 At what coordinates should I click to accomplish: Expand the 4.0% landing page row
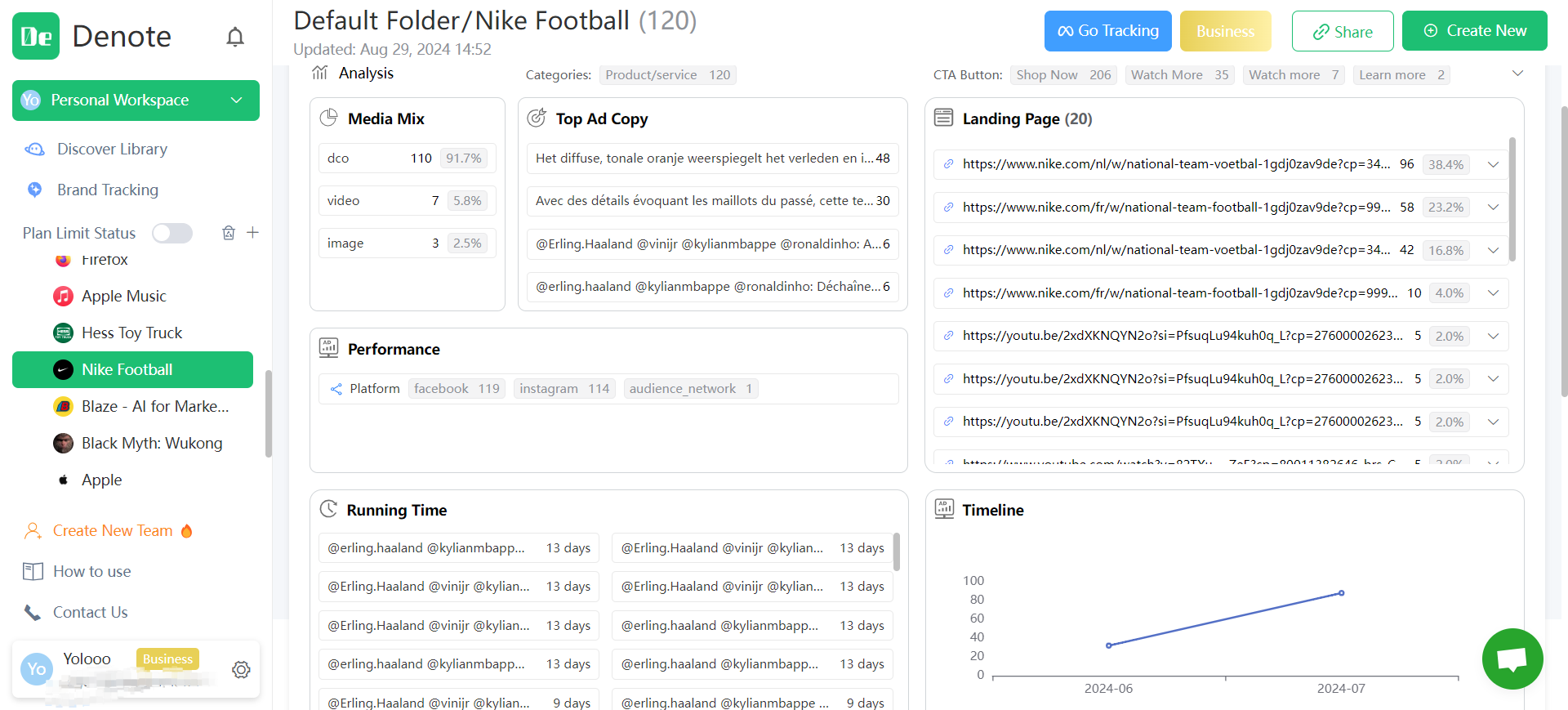(1493, 292)
